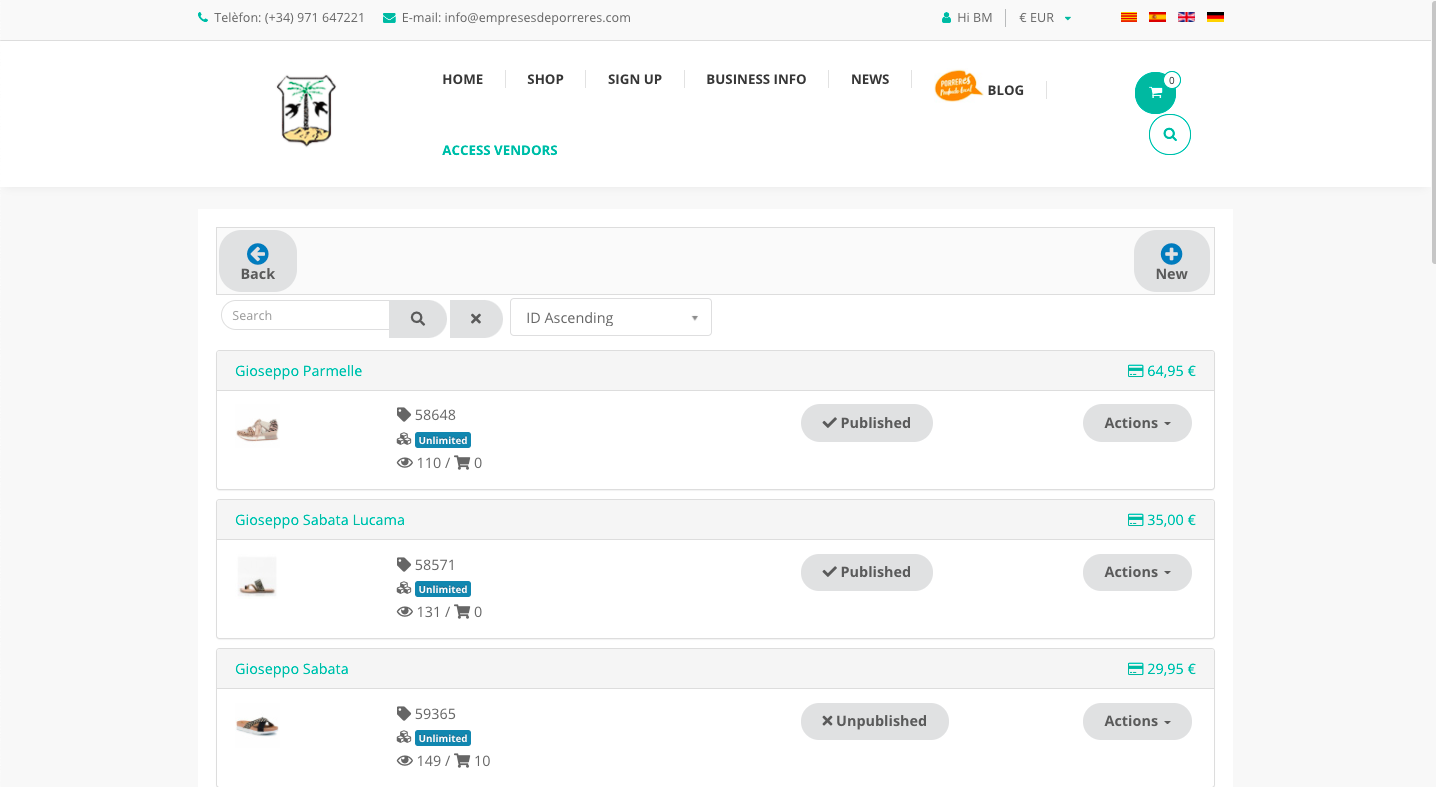
Task: Create a product with the New button
Action: click(1172, 262)
